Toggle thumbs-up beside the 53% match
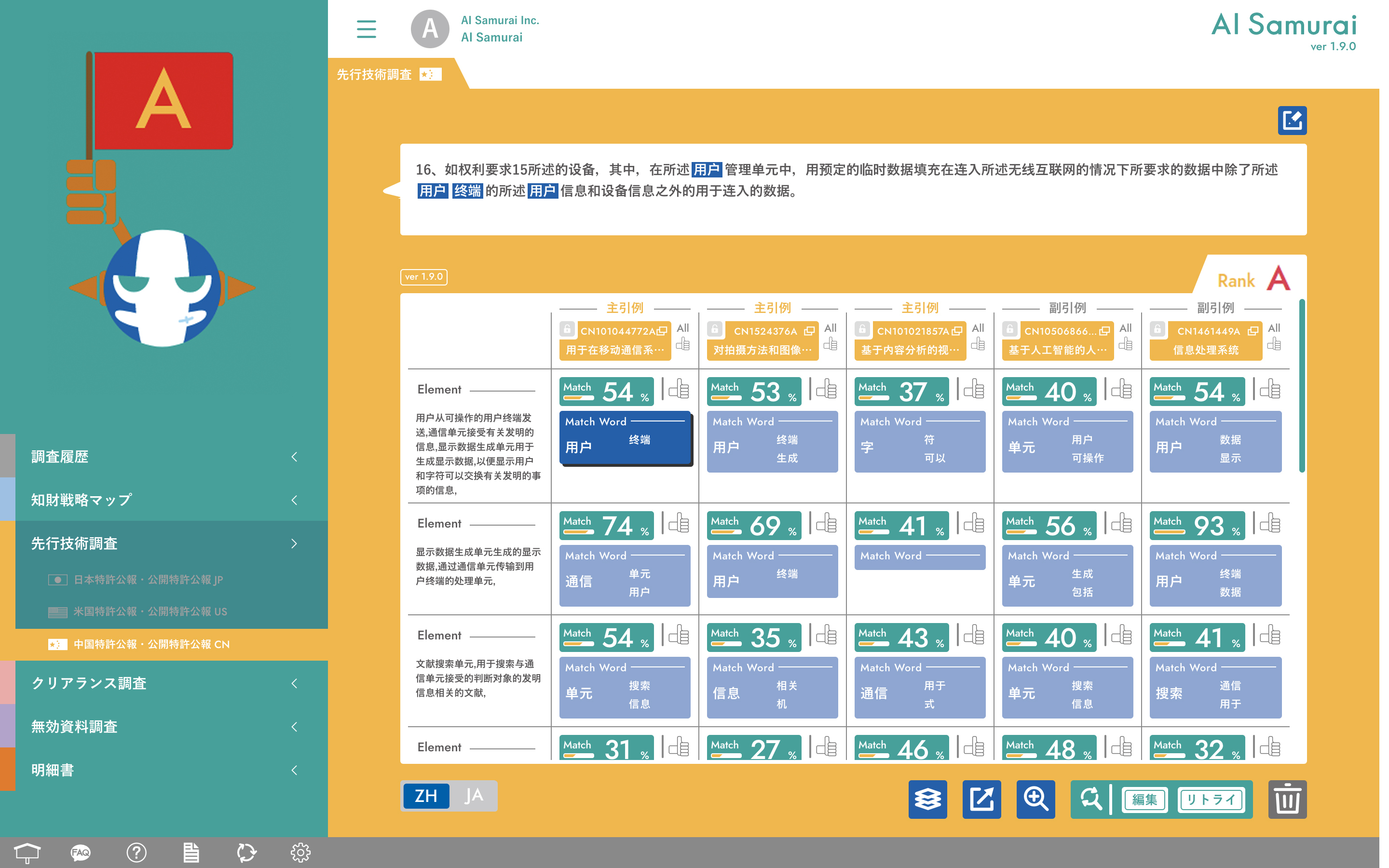Viewport: 1389px width, 868px height. (827, 389)
